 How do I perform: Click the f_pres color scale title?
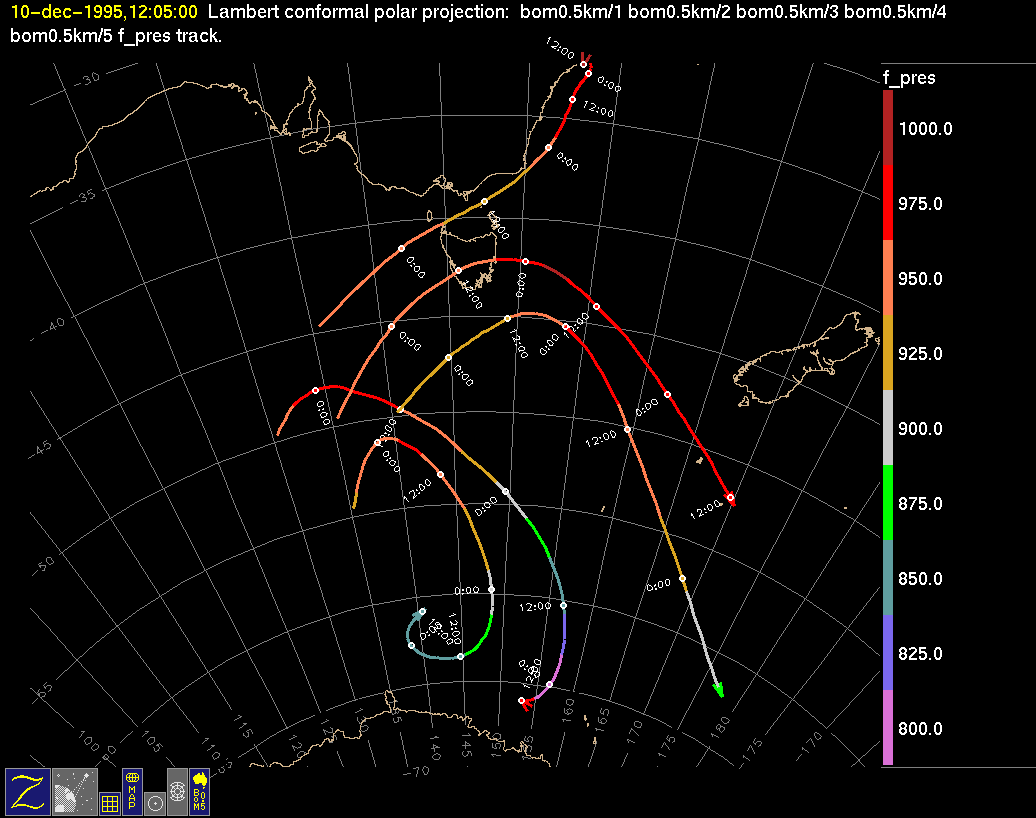click(x=908, y=78)
